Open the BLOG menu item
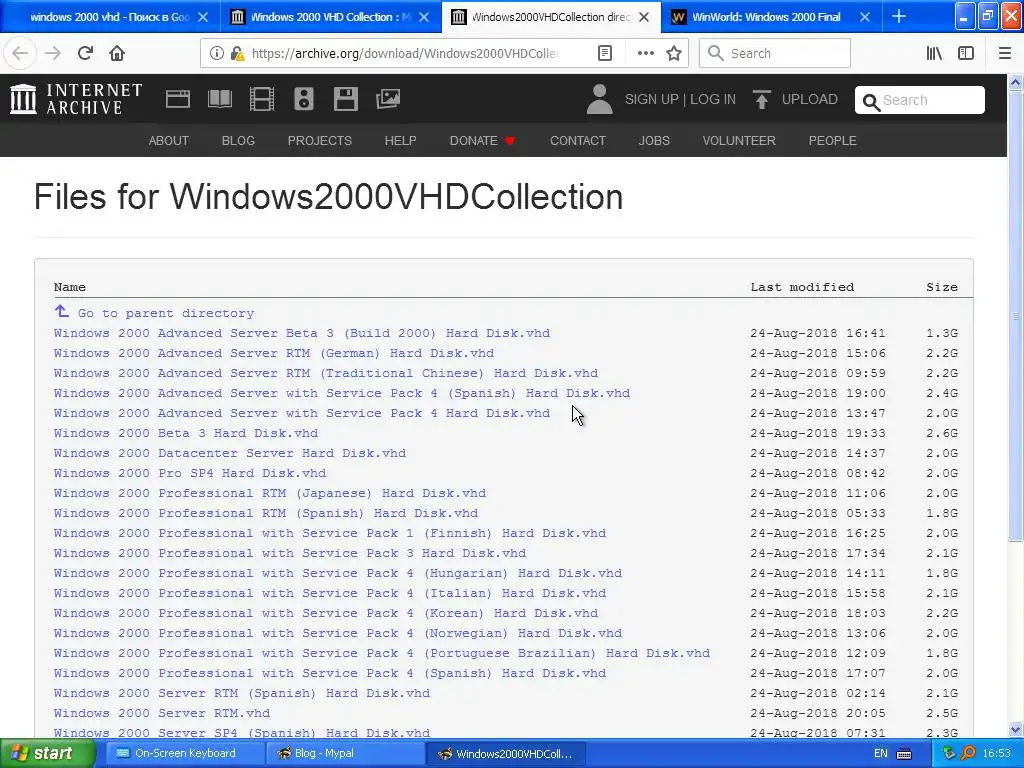Screen dimensions: 1024x768 pyautogui.click(x=238, y=140)
